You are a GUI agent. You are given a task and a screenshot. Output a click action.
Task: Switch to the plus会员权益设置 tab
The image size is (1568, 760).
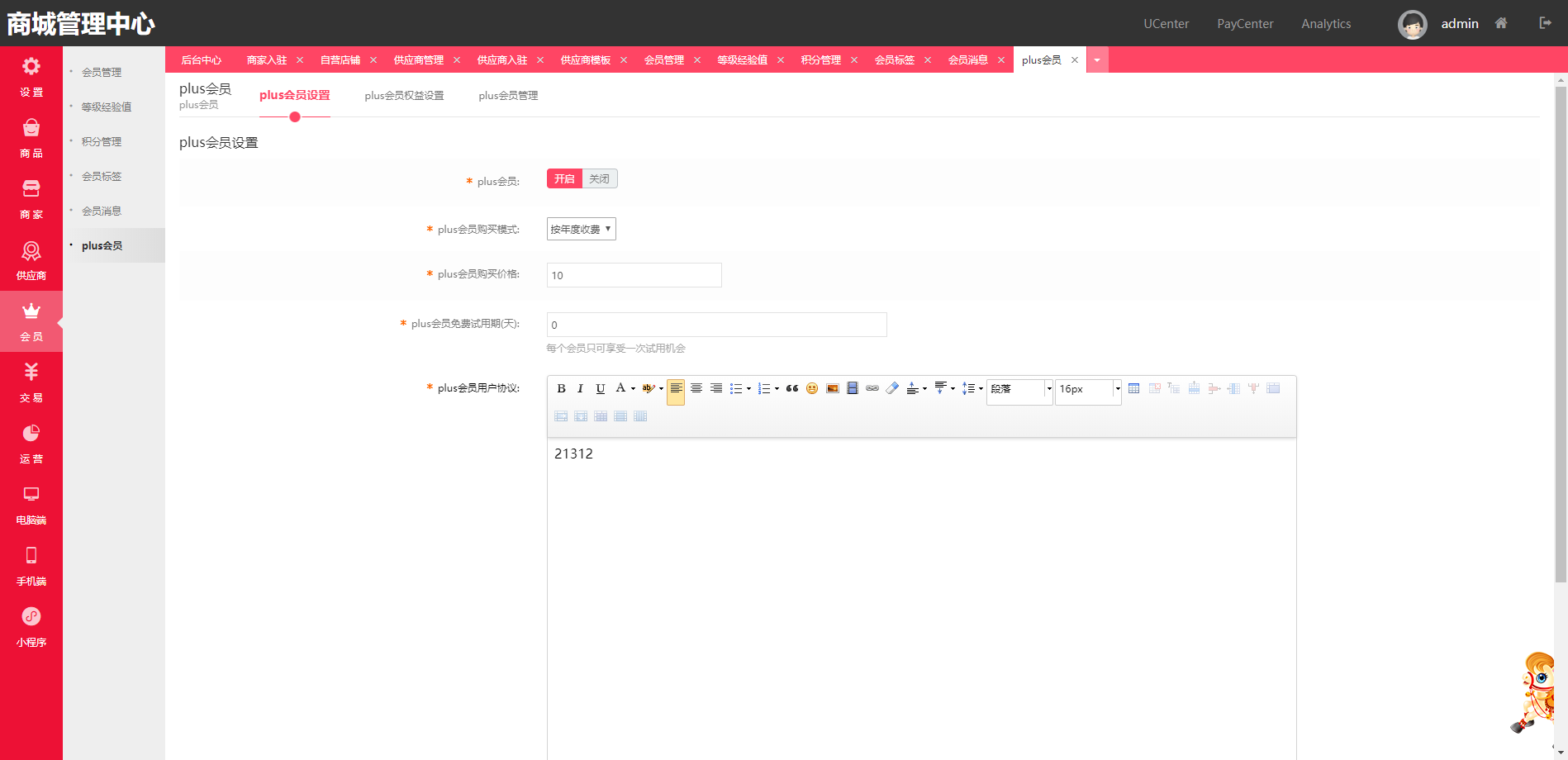coord(404,96)
